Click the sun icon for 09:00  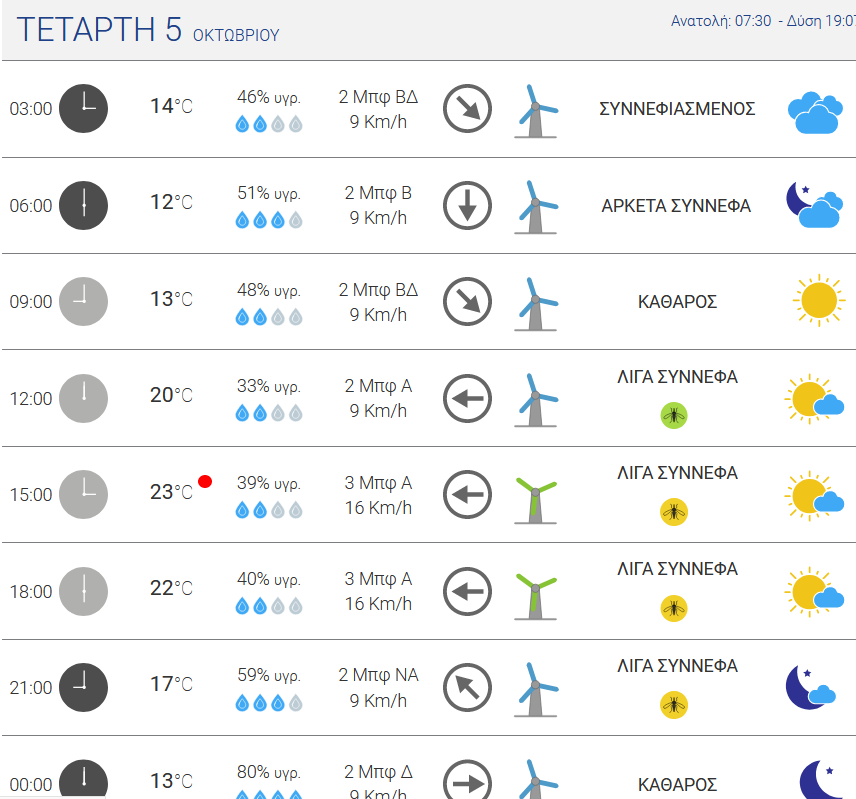(x=819, y=300)
